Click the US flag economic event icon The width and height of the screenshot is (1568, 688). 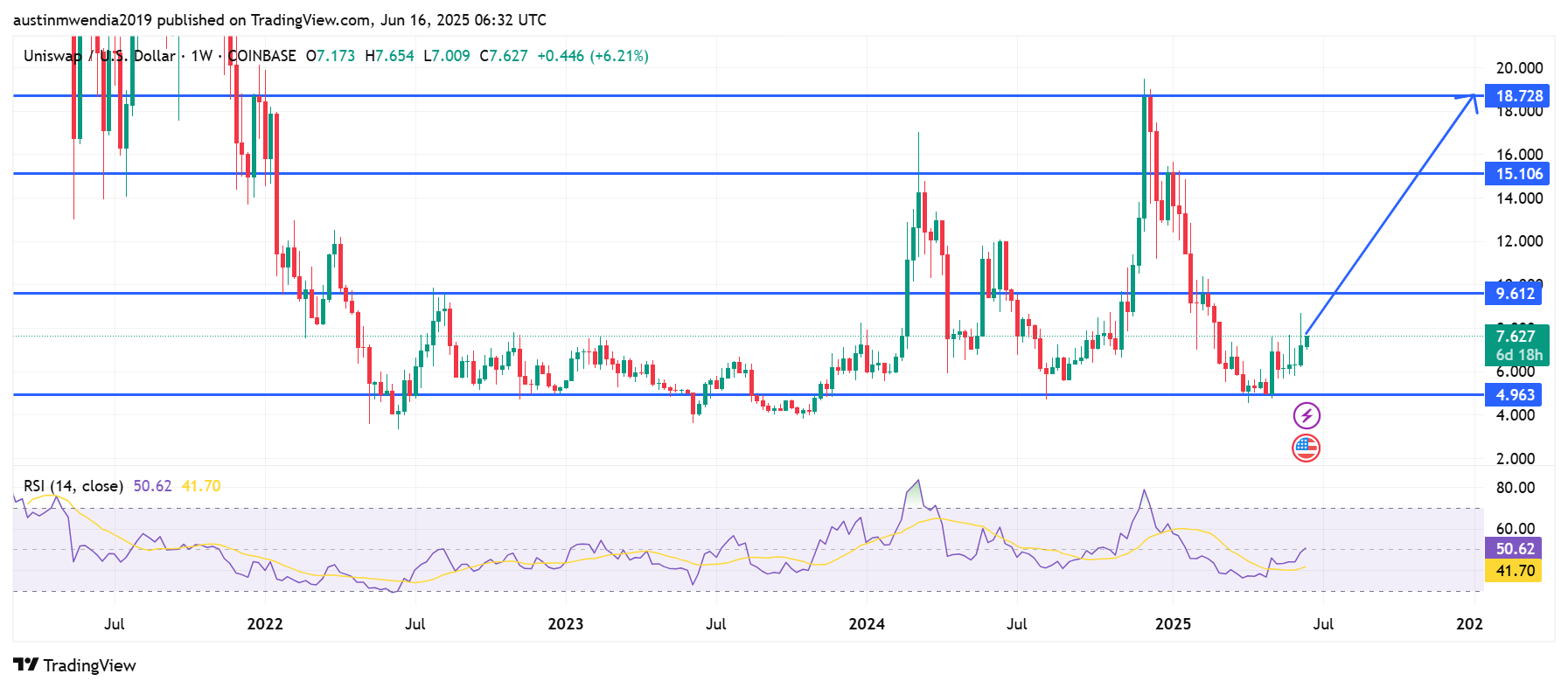(x=1306, y=448)
